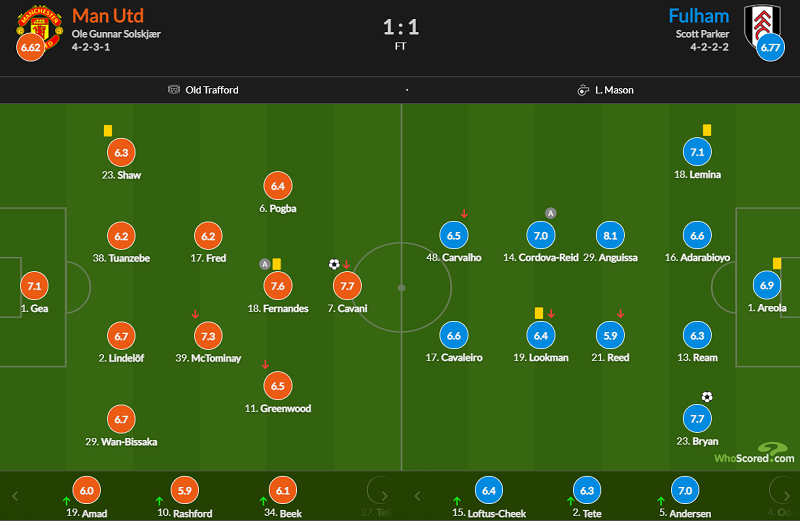Show next Fulham substitutes with right chevron
Screen dimensions: 800x521
786,496
